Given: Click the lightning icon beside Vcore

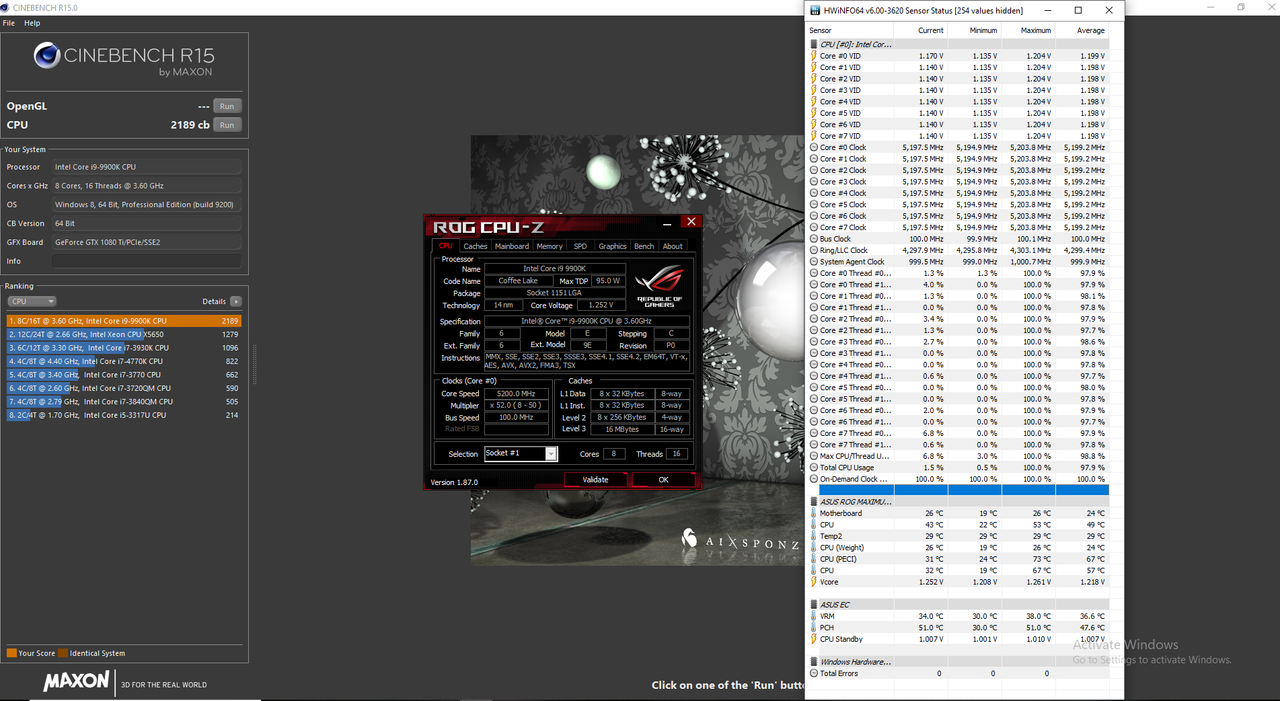Looking at the screenshot, I should point(814,582).
